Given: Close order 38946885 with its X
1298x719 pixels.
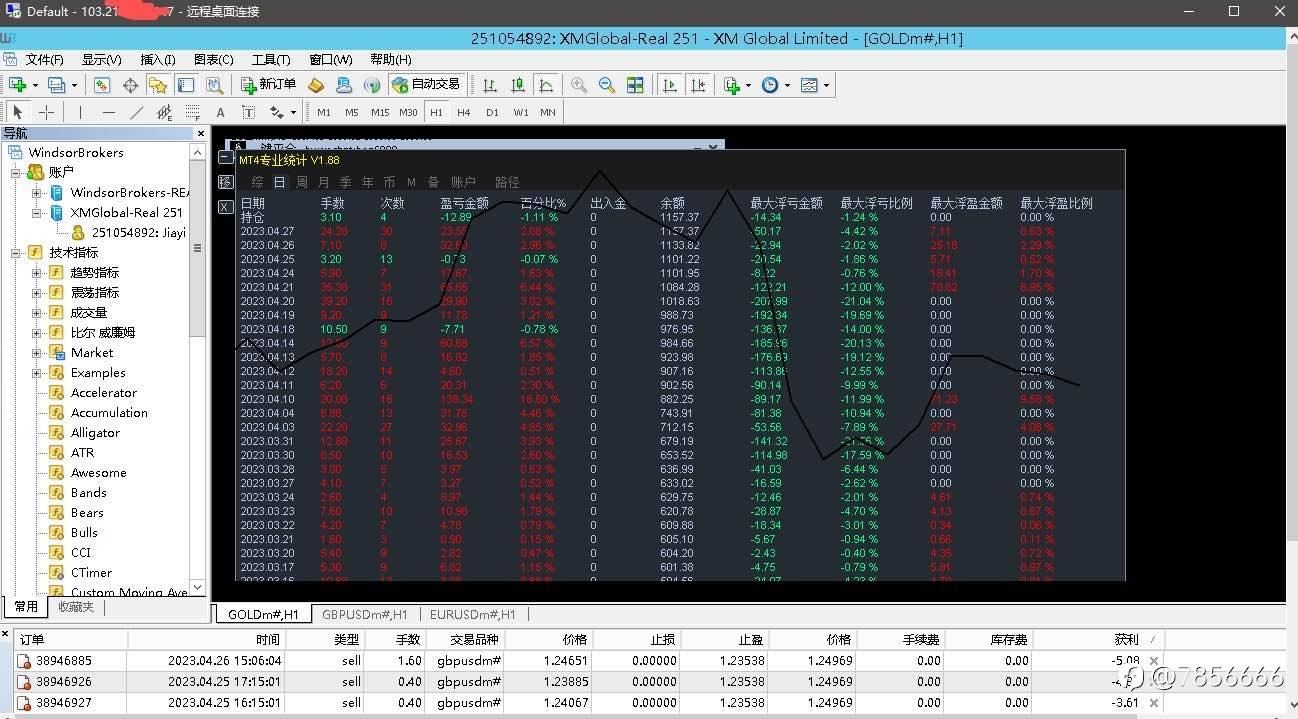Looking at the screenshot, I should (1154, 660).
